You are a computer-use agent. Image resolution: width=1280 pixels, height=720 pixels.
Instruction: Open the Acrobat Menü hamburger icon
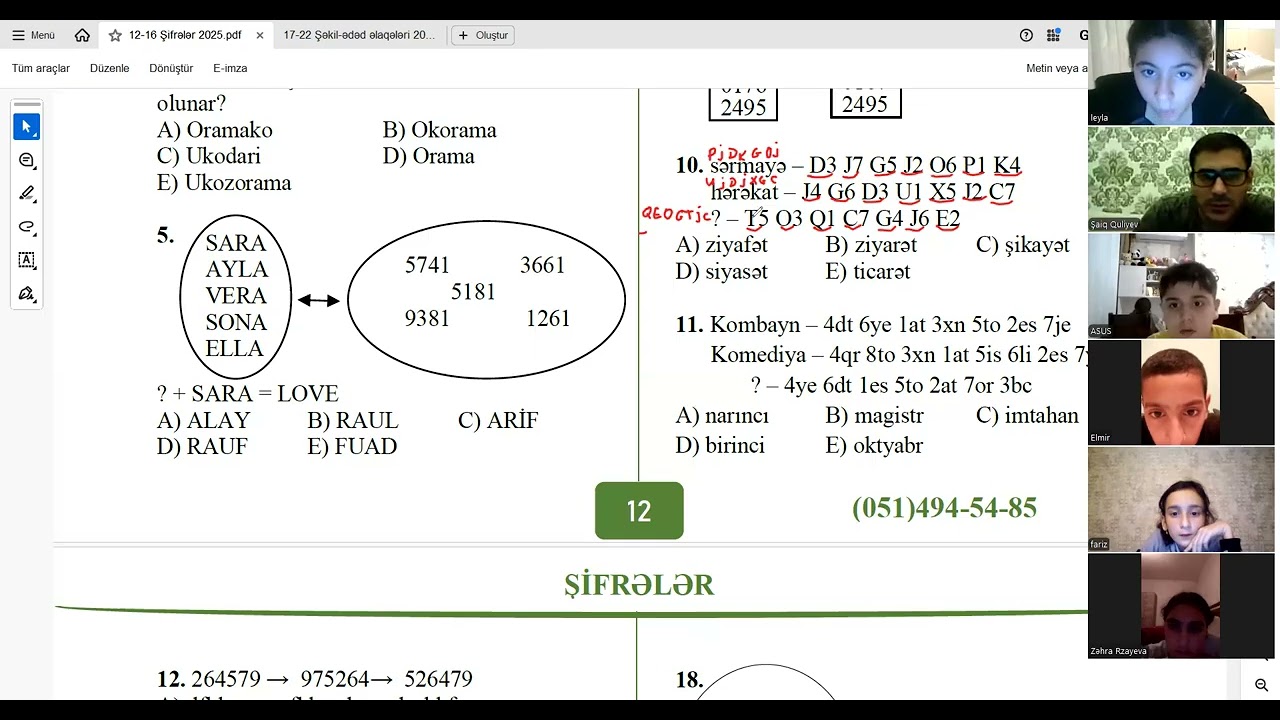pos(18,35)
